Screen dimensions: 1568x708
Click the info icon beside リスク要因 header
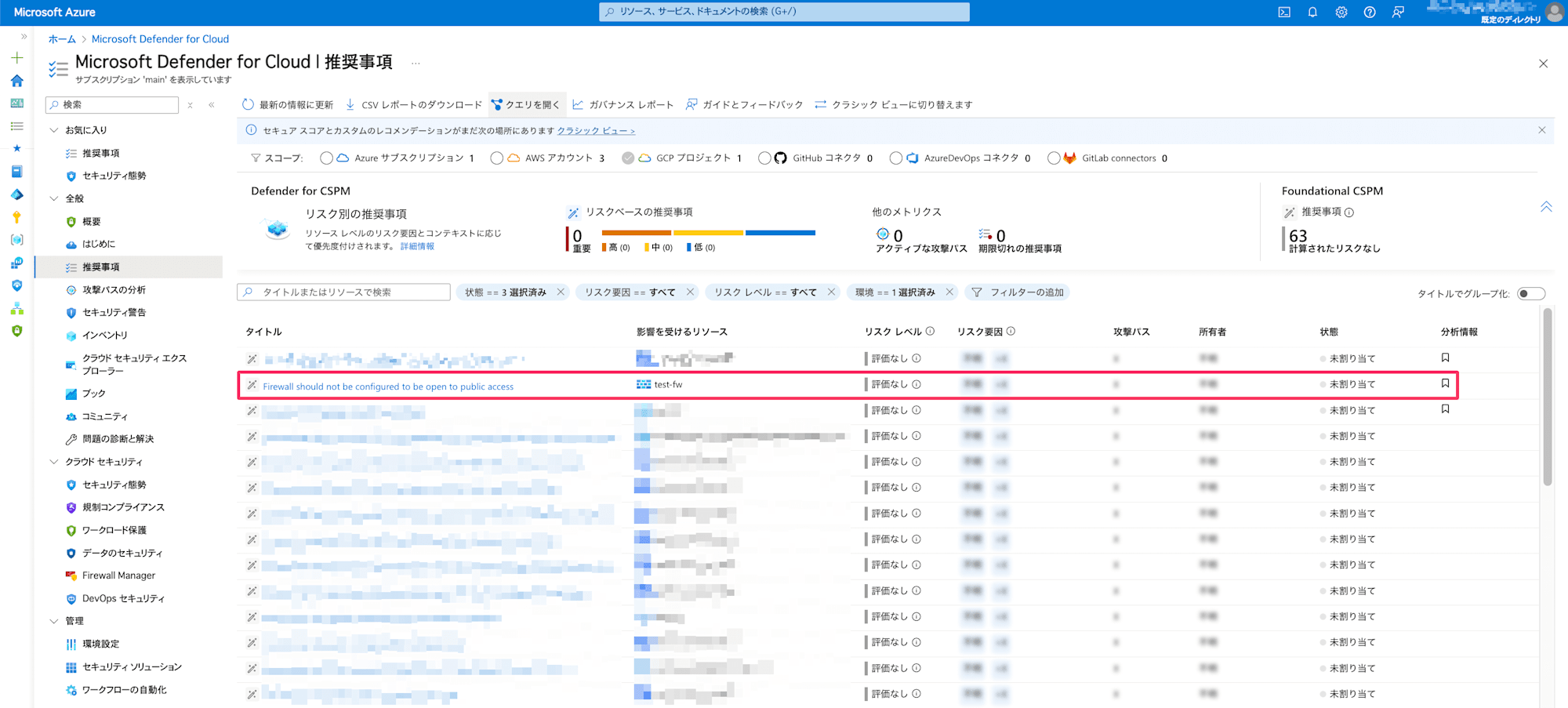click(x=1011, y=331)
